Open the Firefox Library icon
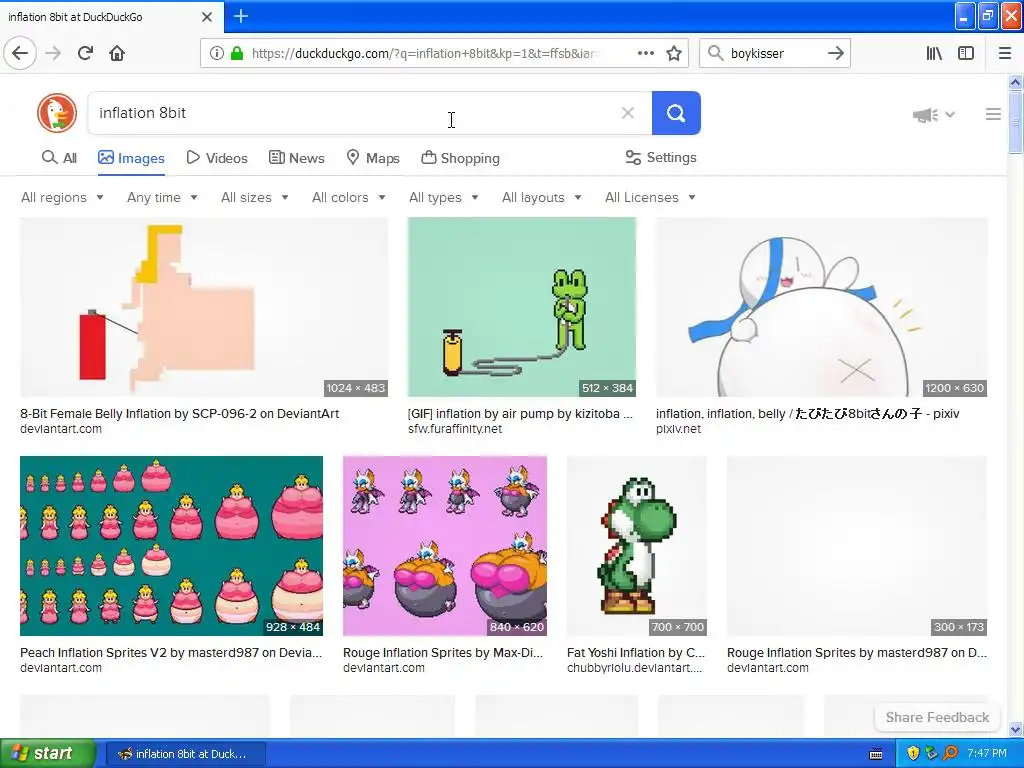This screenshot has width=1024, height=768. click(x=934, y=53)
